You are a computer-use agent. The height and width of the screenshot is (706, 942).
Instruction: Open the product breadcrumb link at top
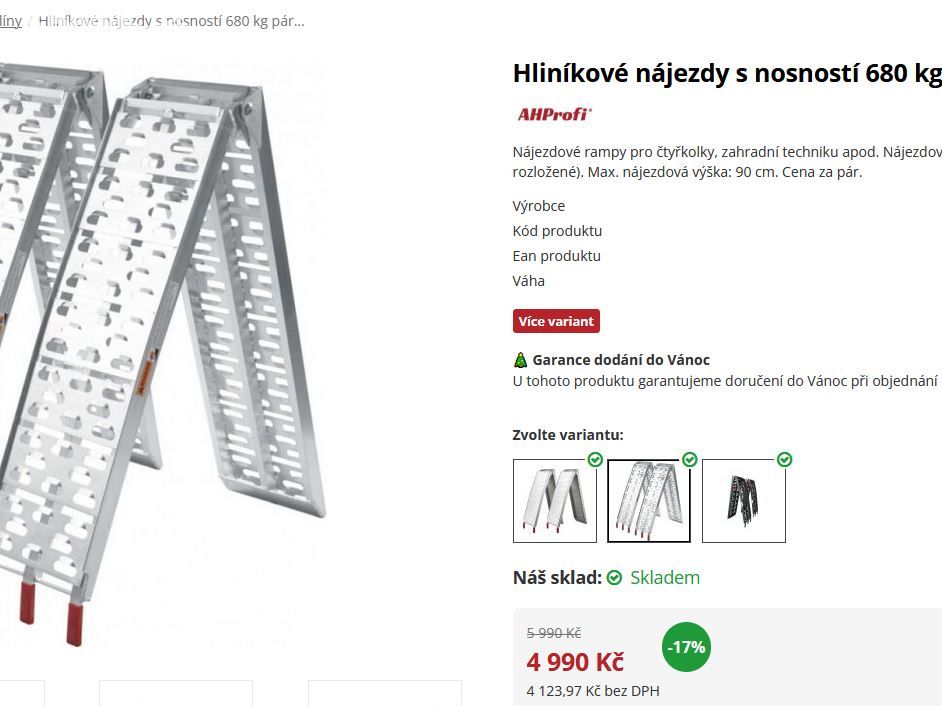tap(171, 21)
